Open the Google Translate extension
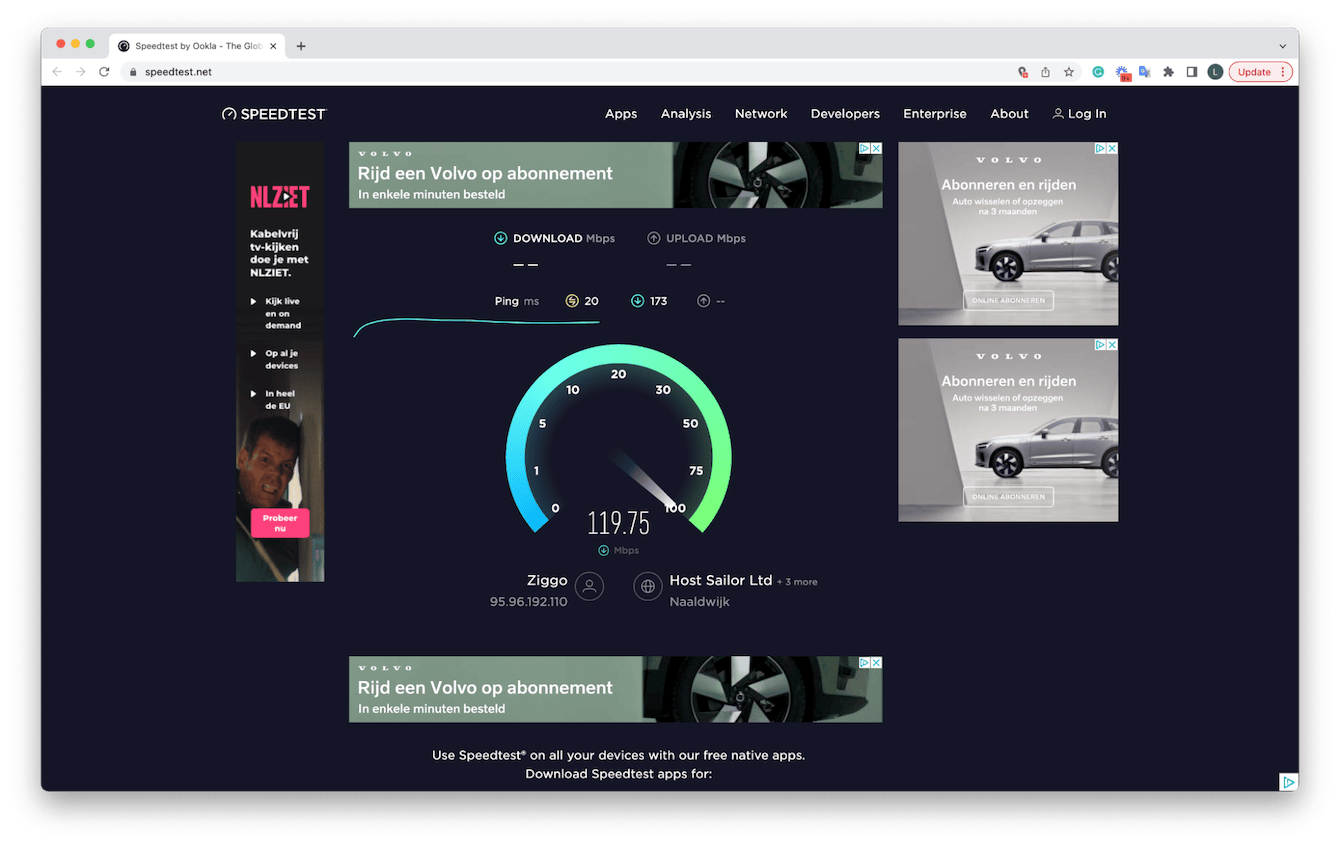Image resolution: width=1340 pixels, height=846 pixels. (1145, 72)
